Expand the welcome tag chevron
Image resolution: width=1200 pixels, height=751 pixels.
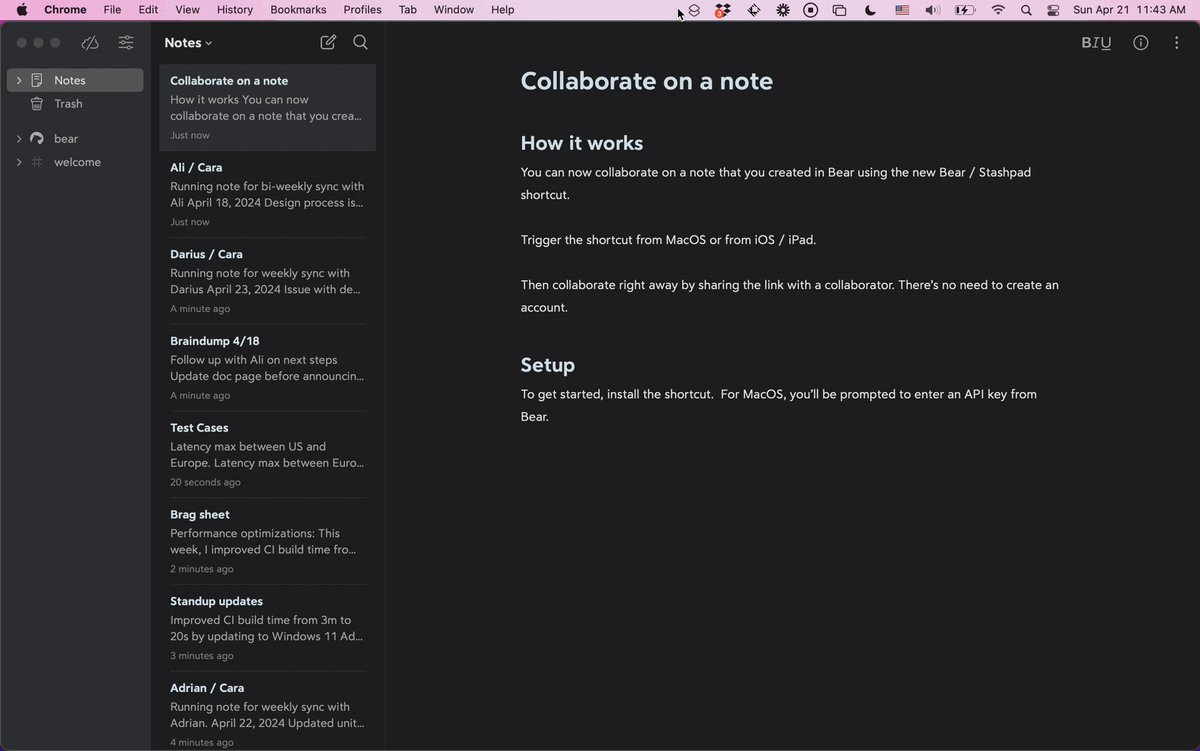pyautogui.click(x=19, y=162)
